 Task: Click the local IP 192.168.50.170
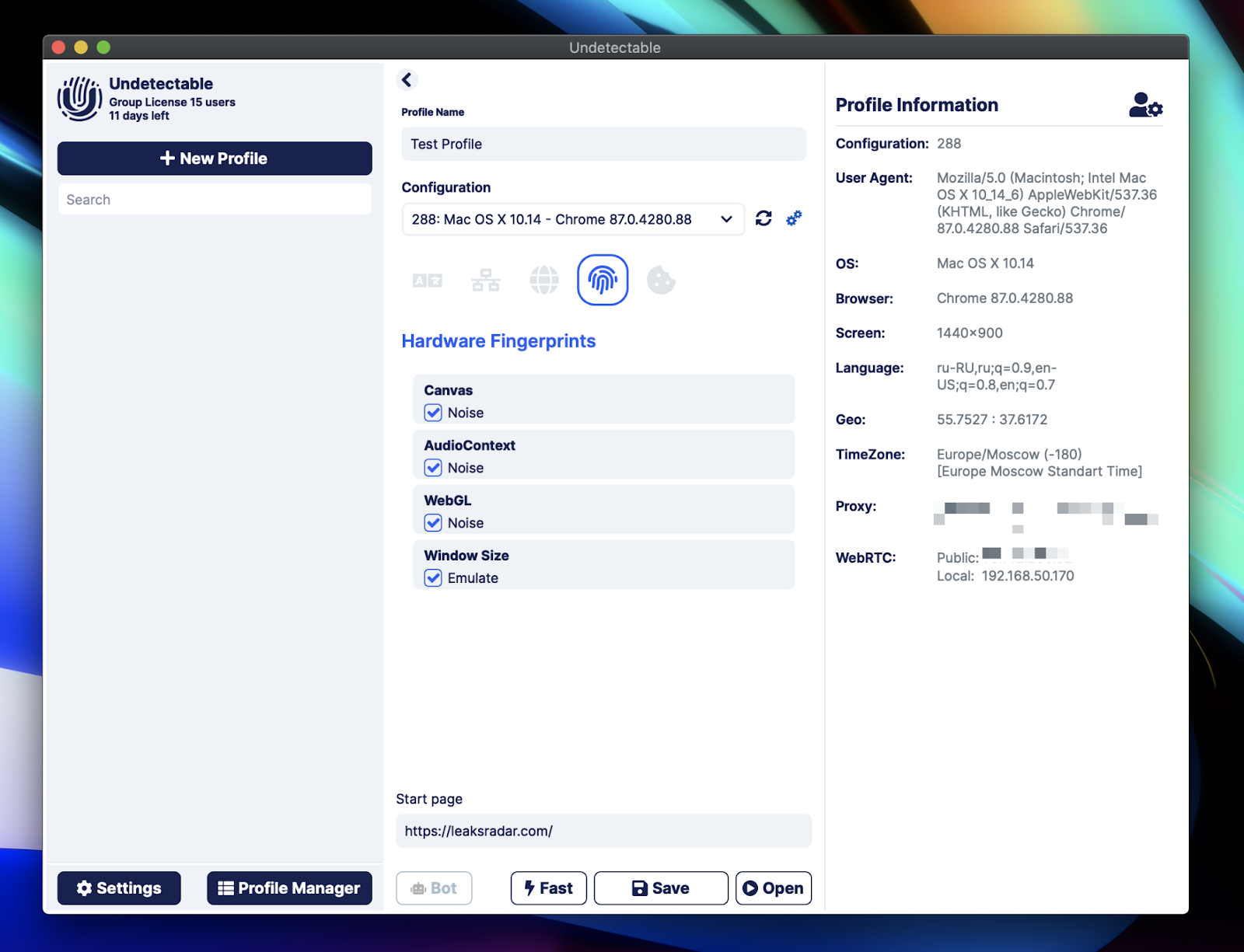[1028, 576]
